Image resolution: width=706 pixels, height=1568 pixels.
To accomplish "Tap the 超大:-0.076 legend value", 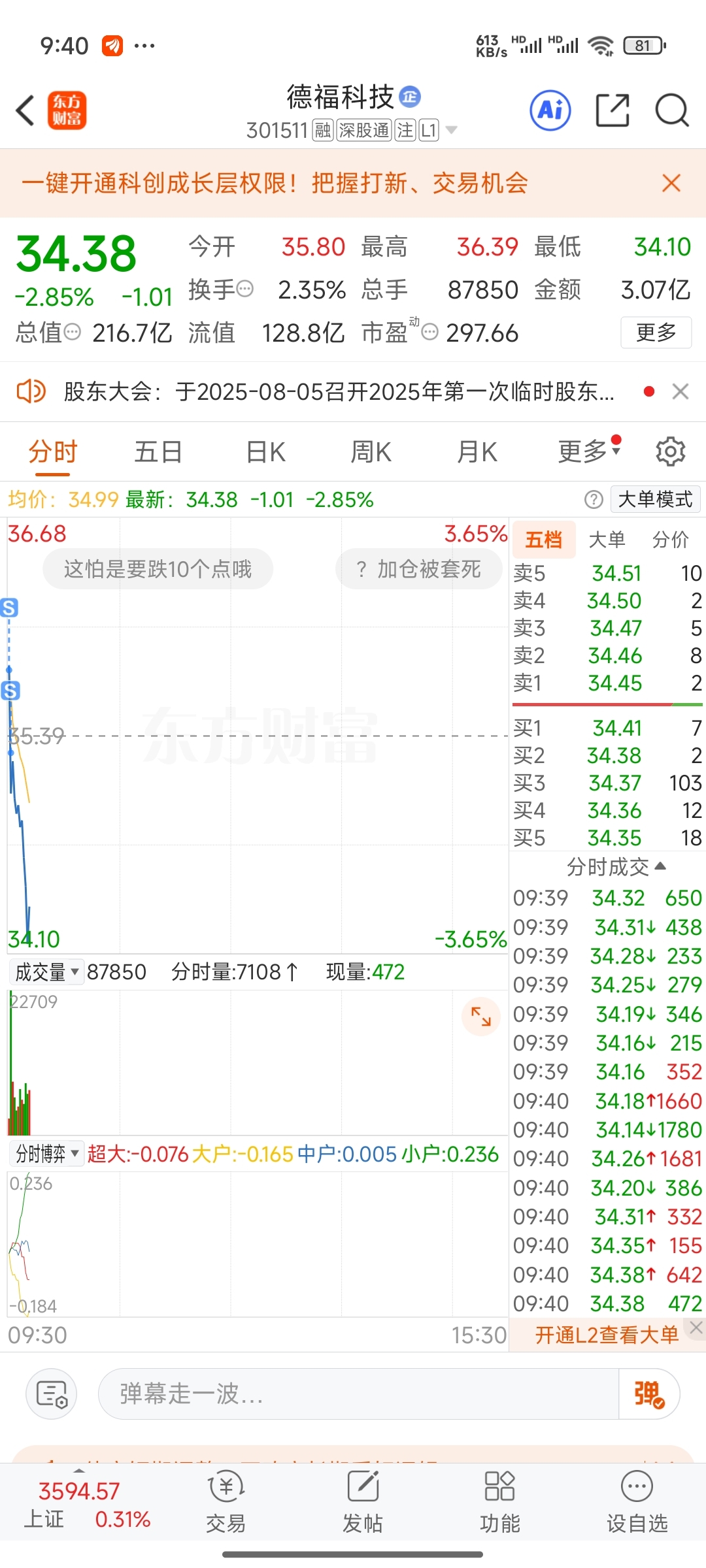I will (x=138, y=1154).
